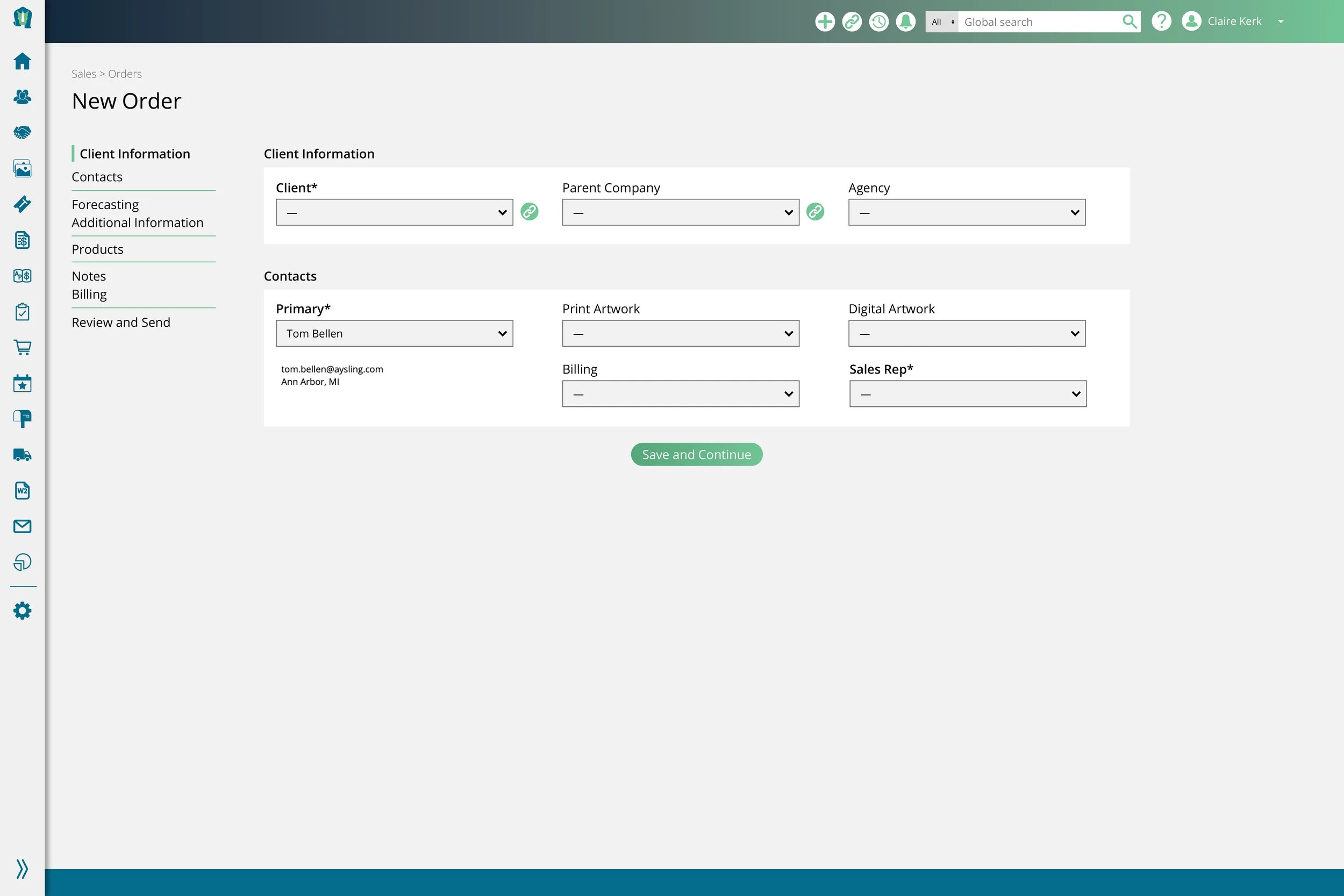Open the Client dropdown

pyautogui.click(x=394, y=212)
